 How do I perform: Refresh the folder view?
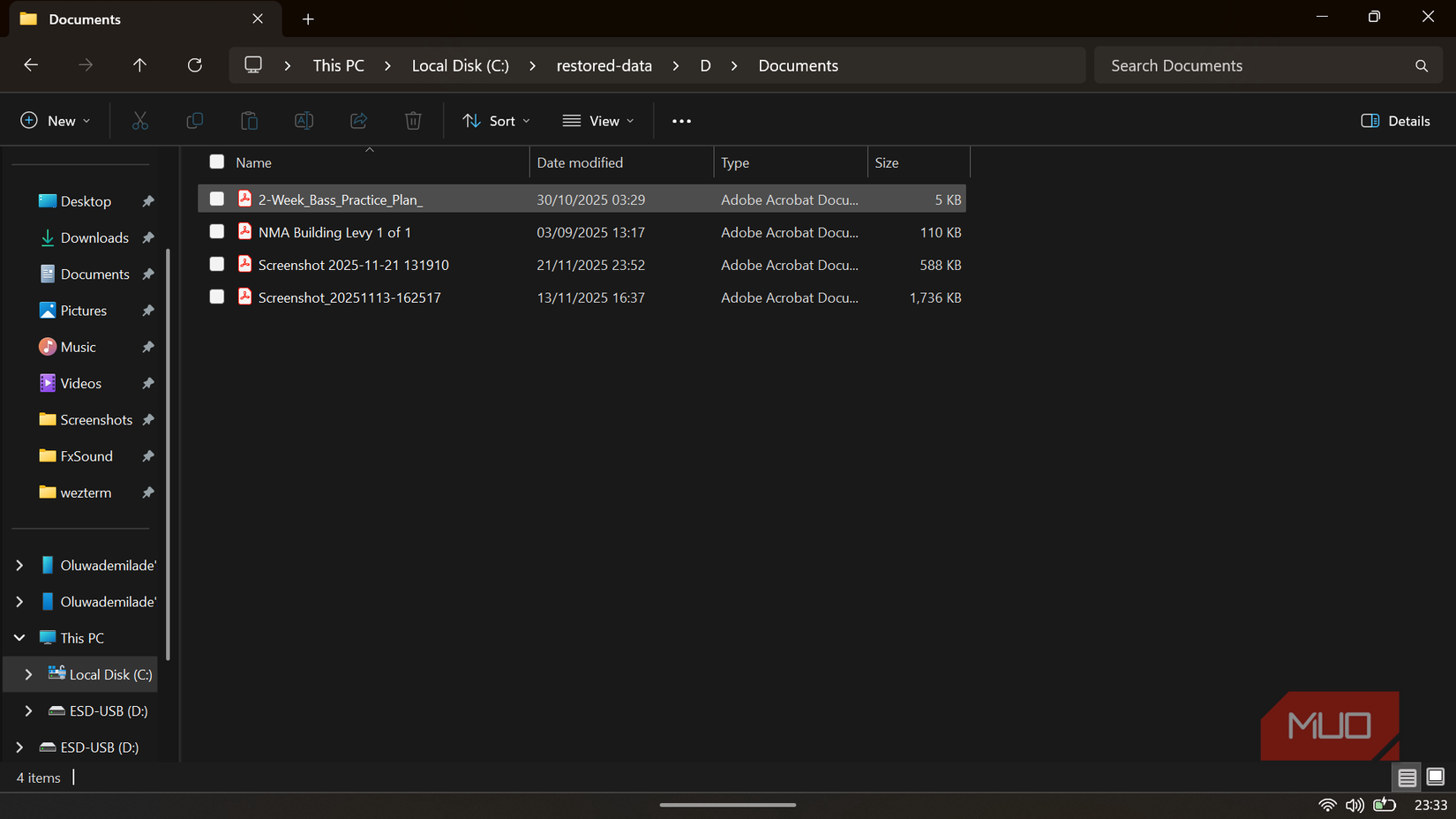point(194,64)
